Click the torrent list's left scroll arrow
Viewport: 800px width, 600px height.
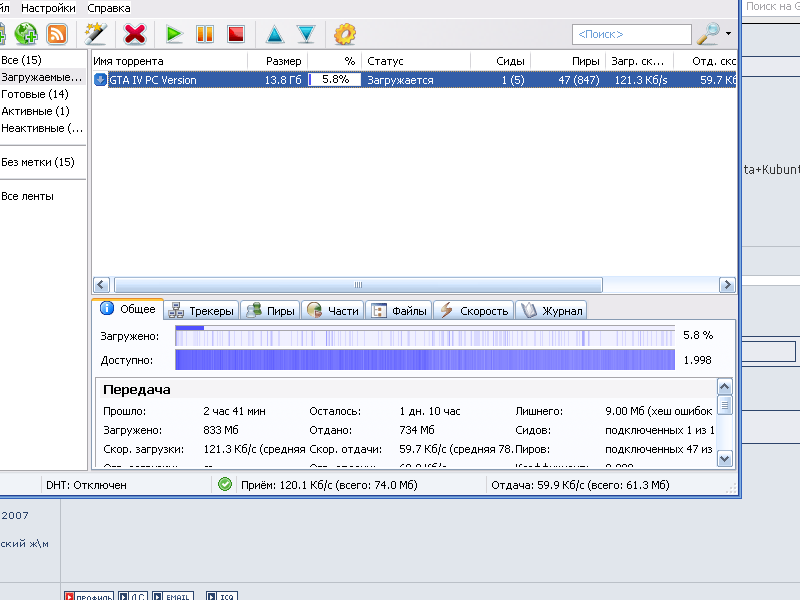tap(101, 285)
